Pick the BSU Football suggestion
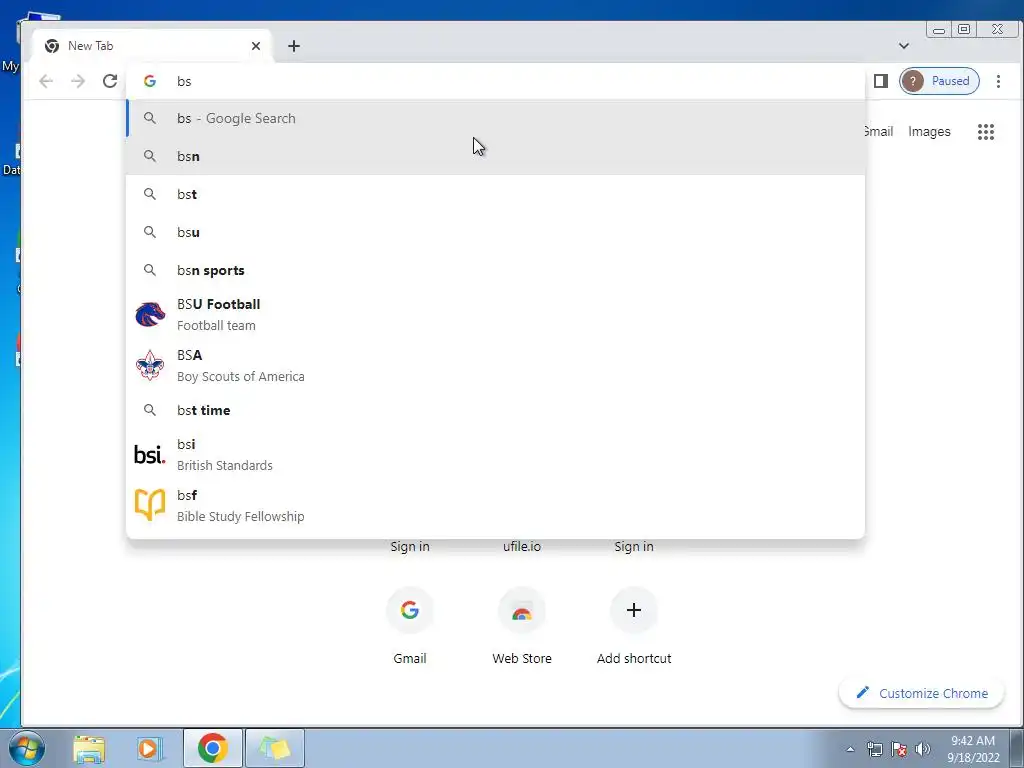 495,315
